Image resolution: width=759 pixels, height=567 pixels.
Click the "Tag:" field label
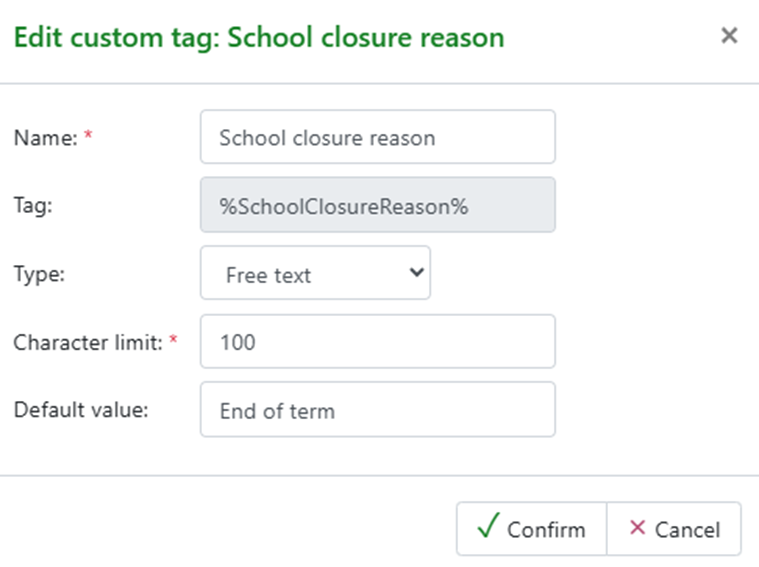click(x=32, y=206)
